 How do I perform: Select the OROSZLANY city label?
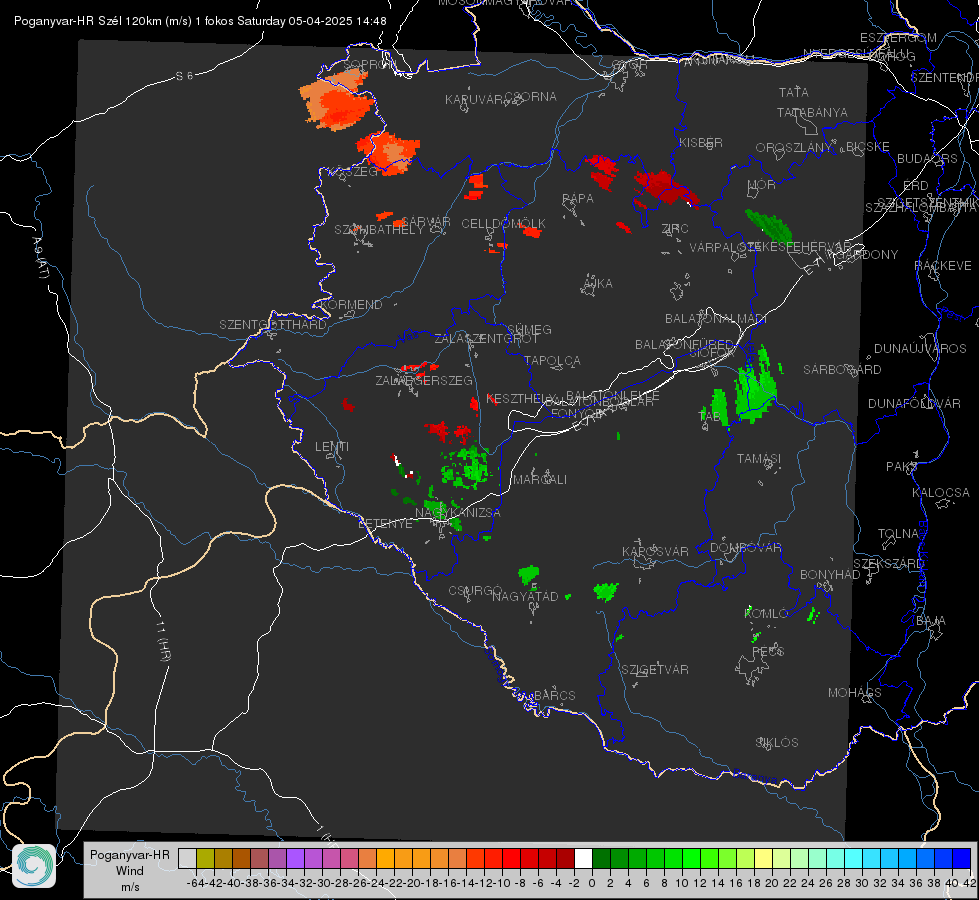click(x=794, y=147)
